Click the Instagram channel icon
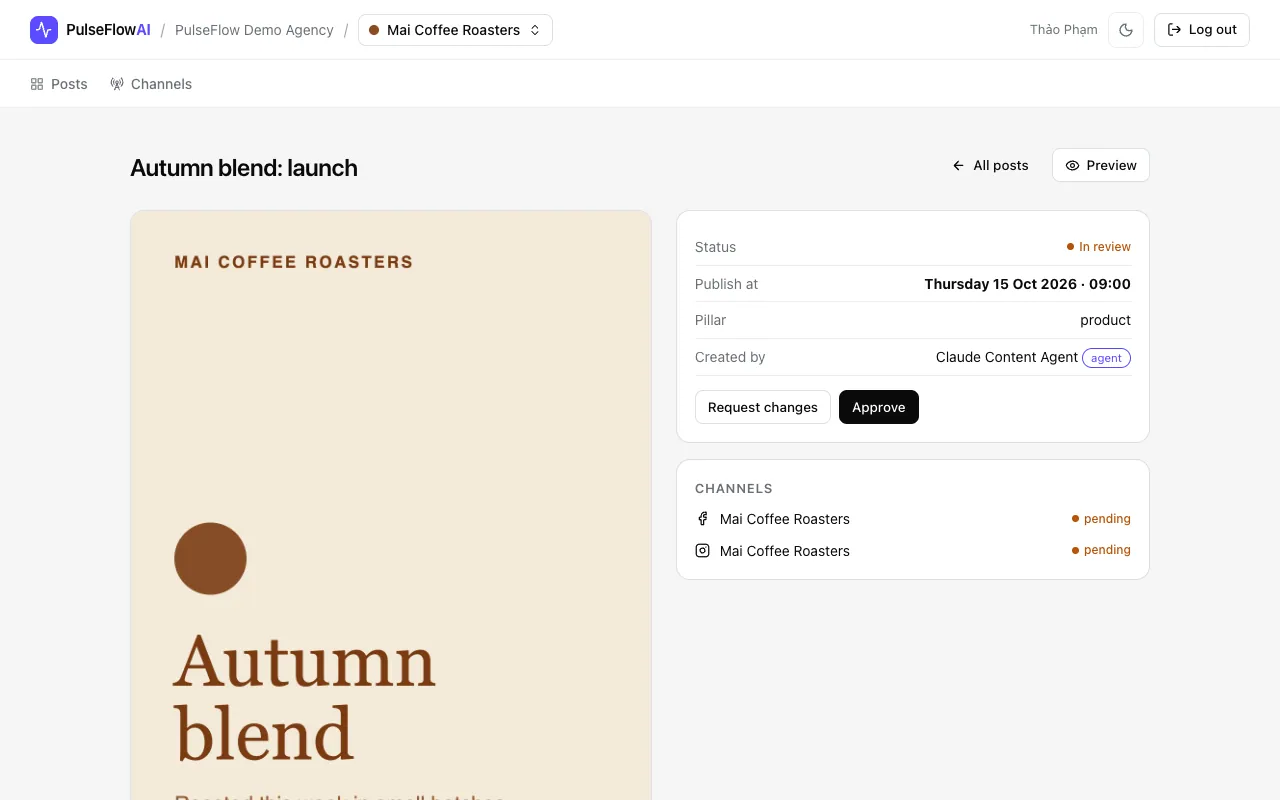Screen dimensions: 1280x800 tap(702, 550)
